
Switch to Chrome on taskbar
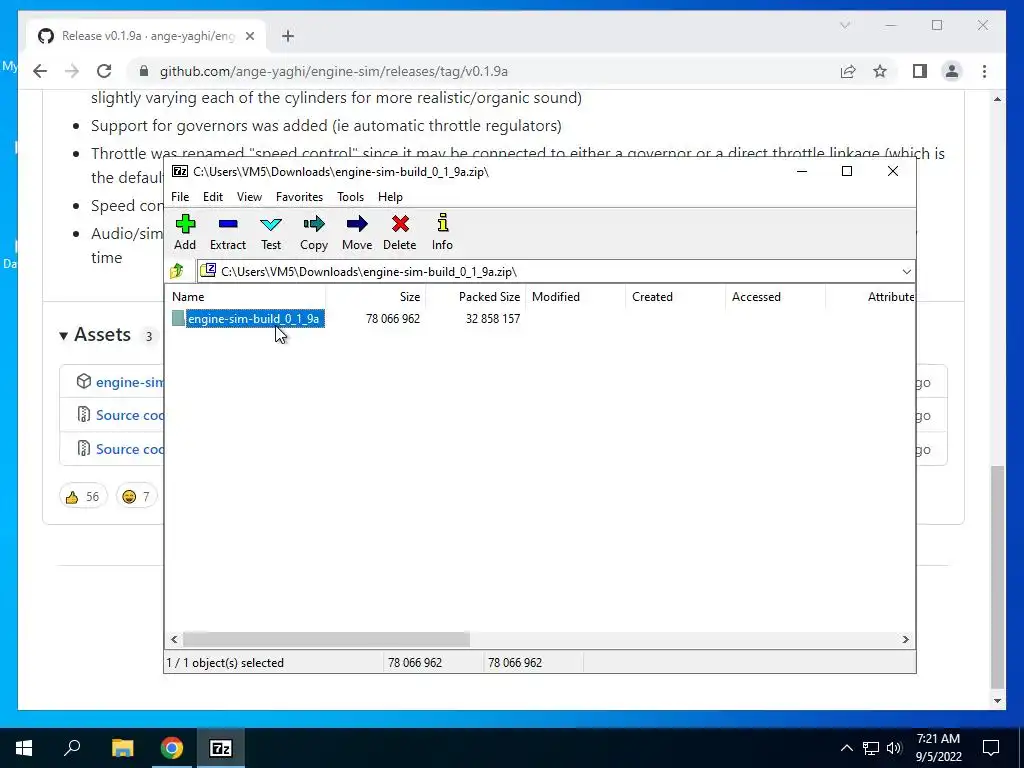click(172, 748)
